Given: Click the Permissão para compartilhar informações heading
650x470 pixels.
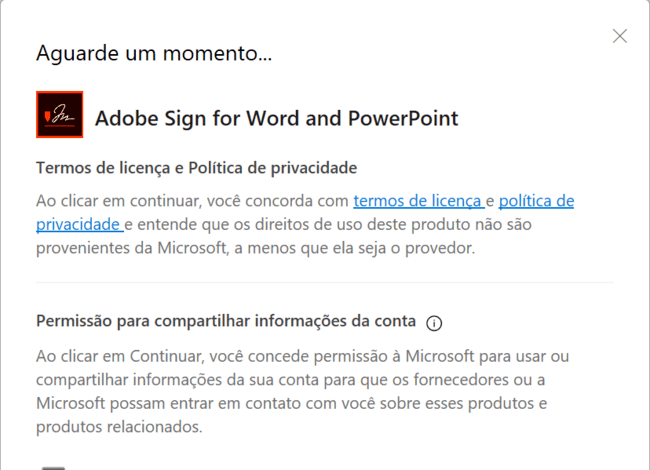Looking at the screenshot, I should pos(226,321).
